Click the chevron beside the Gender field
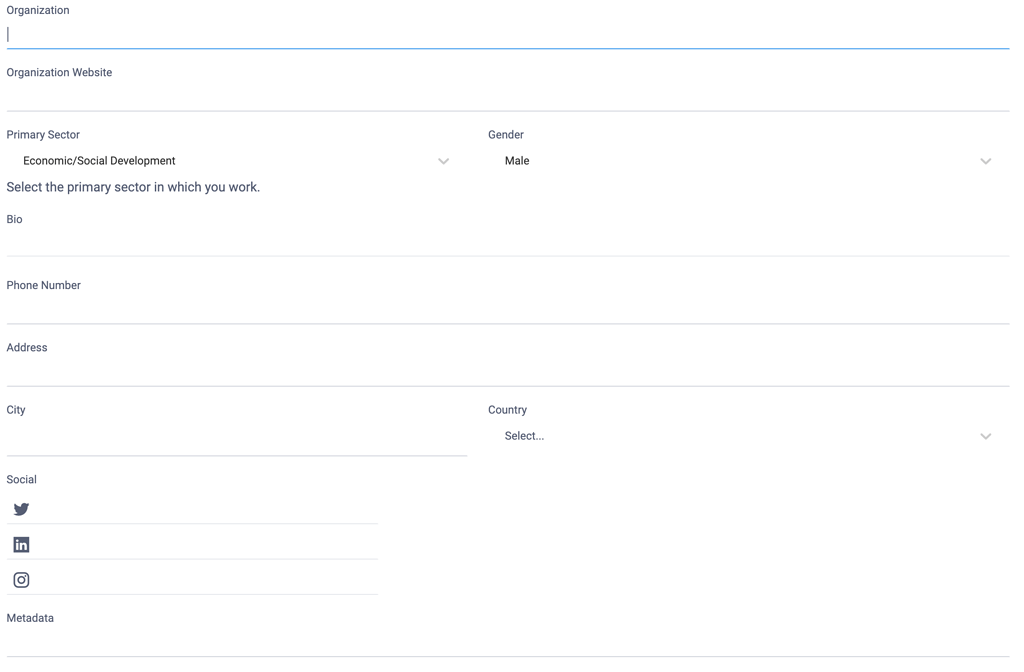This screenshot has height=672, width=1024. coord(986,161)
